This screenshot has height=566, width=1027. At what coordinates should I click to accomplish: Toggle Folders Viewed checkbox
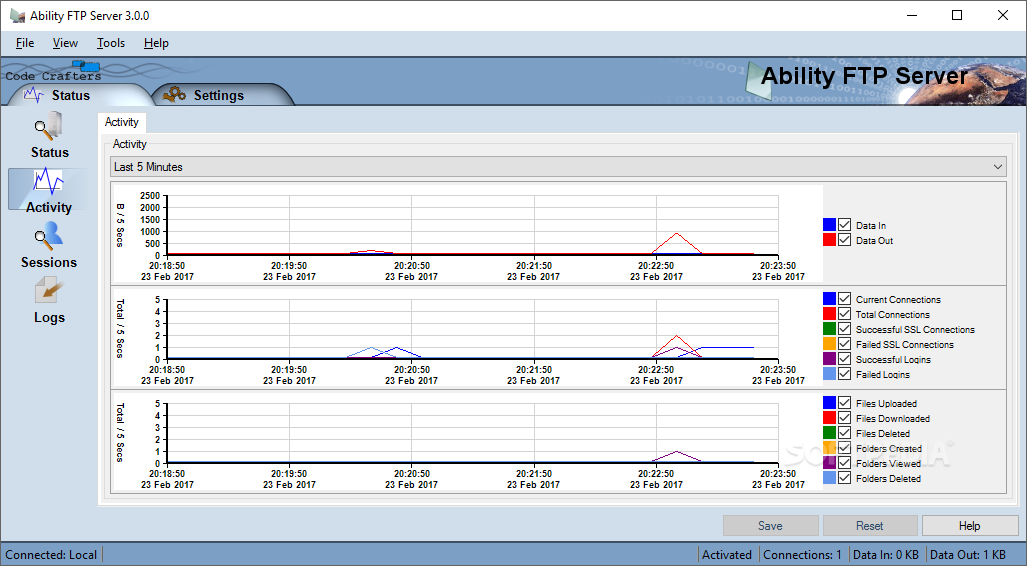[844, 463]
